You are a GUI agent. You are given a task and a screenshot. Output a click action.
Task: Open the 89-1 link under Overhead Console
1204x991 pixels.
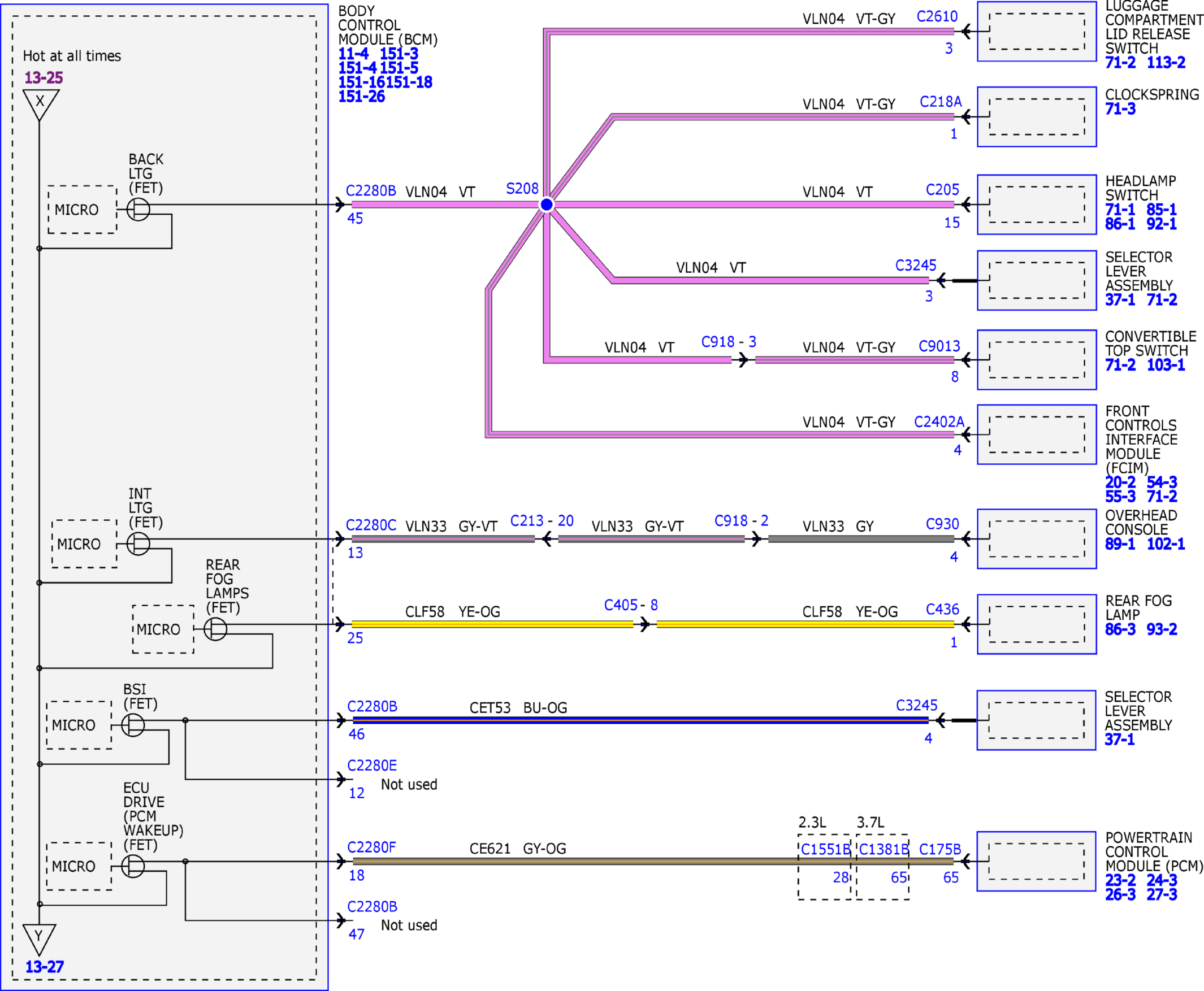pyautogui.click(x=1120, y=544)
